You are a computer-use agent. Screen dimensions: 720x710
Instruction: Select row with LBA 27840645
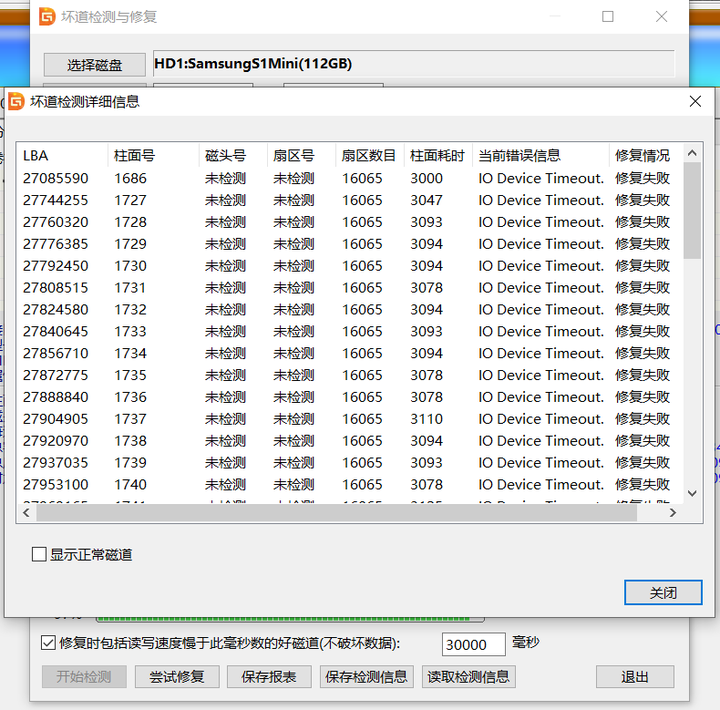coord(350,331)
